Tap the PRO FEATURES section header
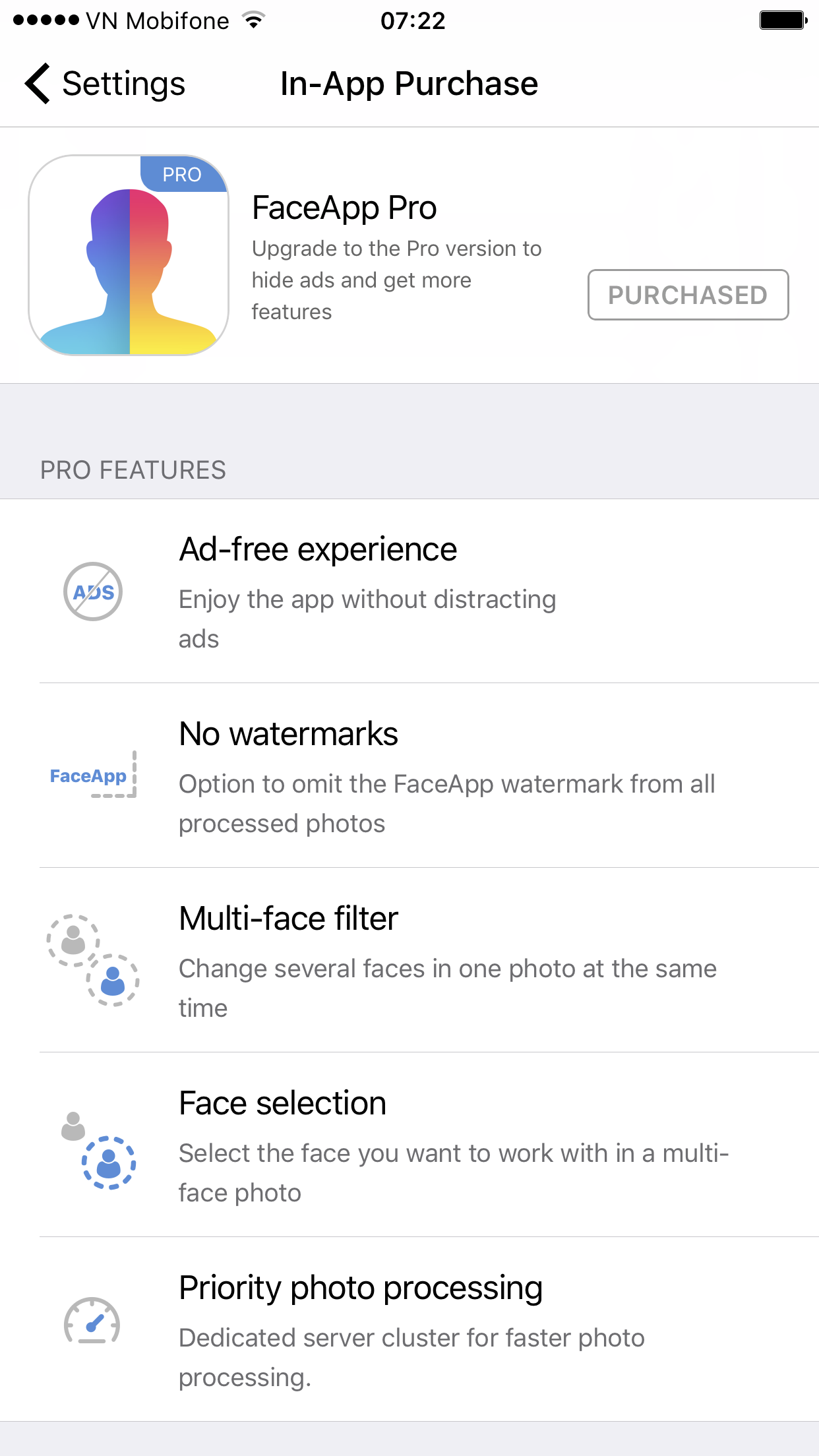This screenshot has height=1456, width=819. [x=133, y=470]
